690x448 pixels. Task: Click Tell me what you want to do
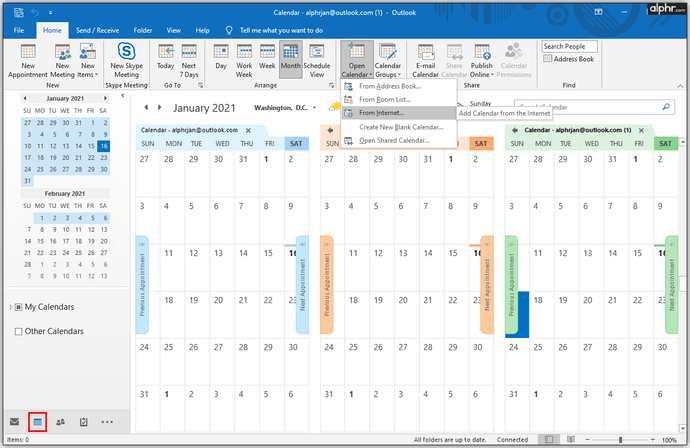pyautogui.click(x=281, y=30)
